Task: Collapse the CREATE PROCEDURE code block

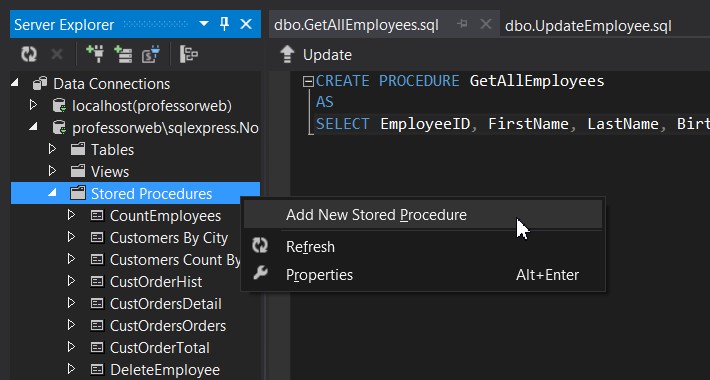Action: pos(308,82)
